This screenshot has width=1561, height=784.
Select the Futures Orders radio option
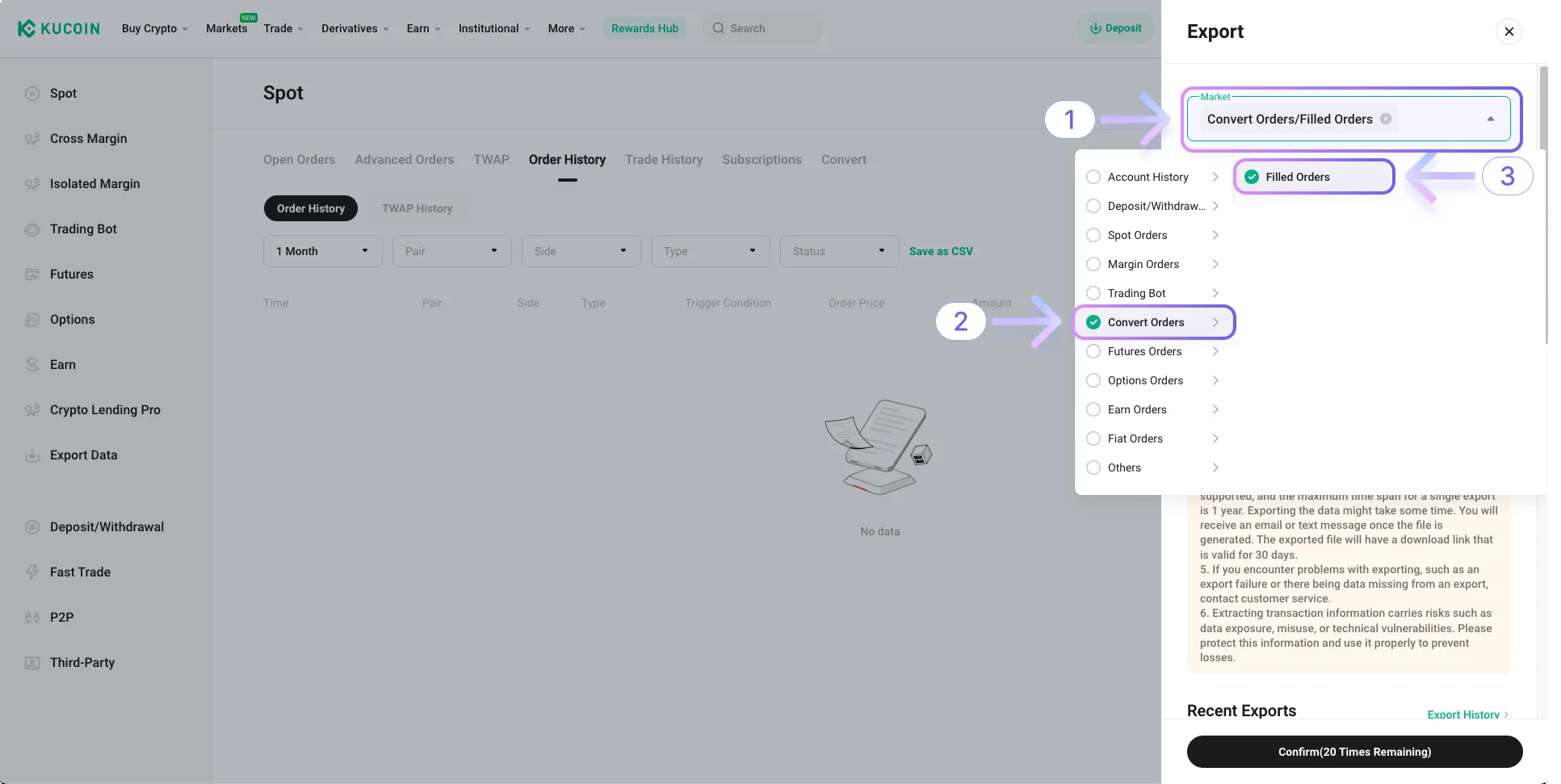click(1093, 351)
